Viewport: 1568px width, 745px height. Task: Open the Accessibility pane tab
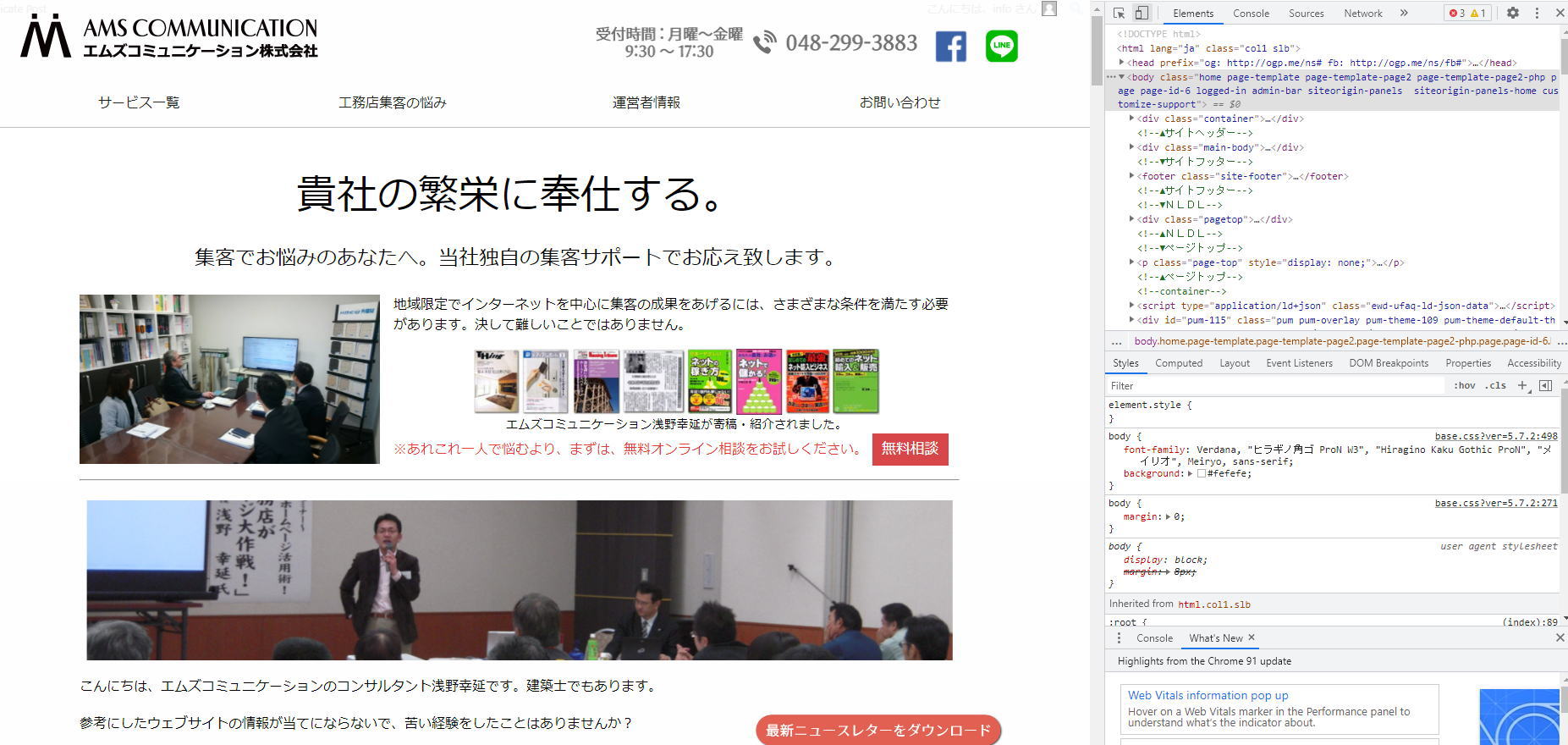tap(1534, 363)
